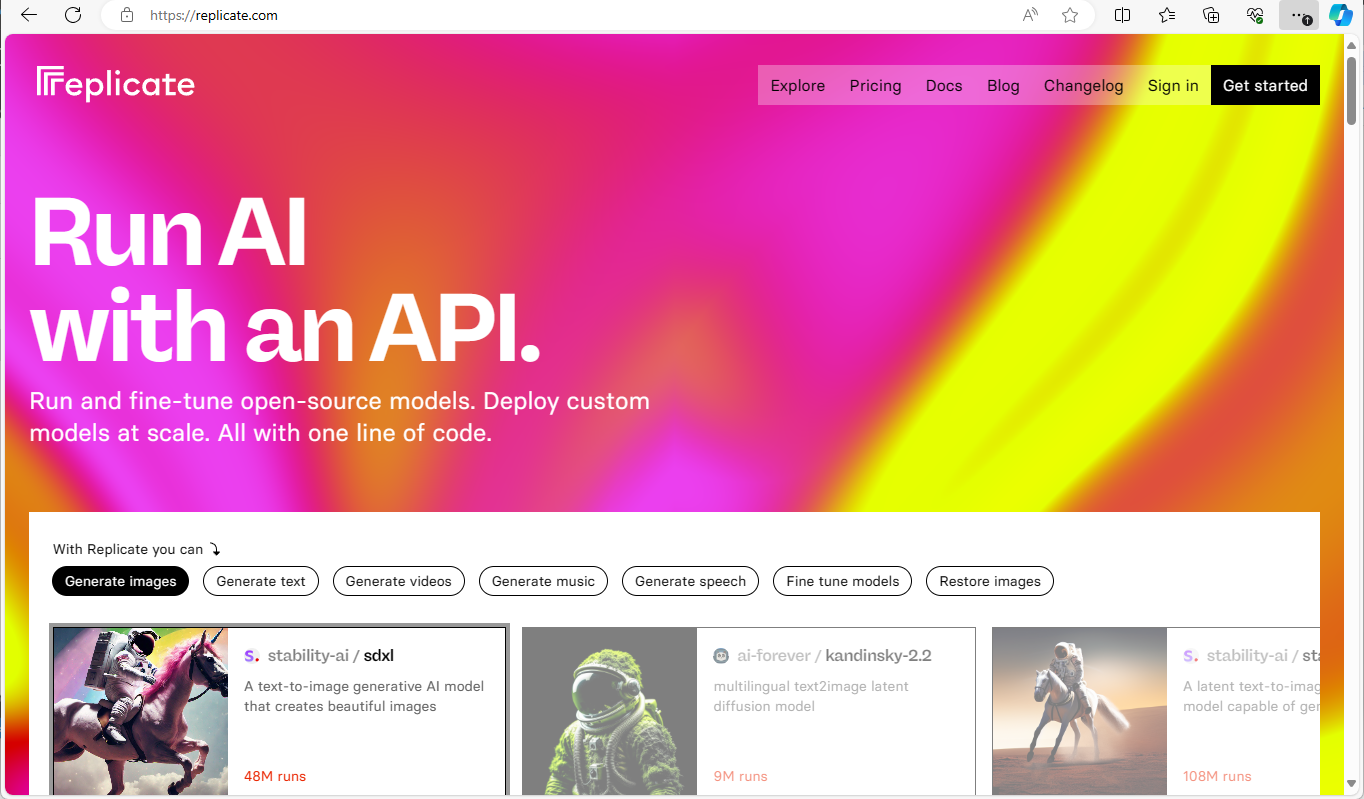Reload the page with the refresh icon
This screenshot has height=799, width=1364.
point(73,15)
